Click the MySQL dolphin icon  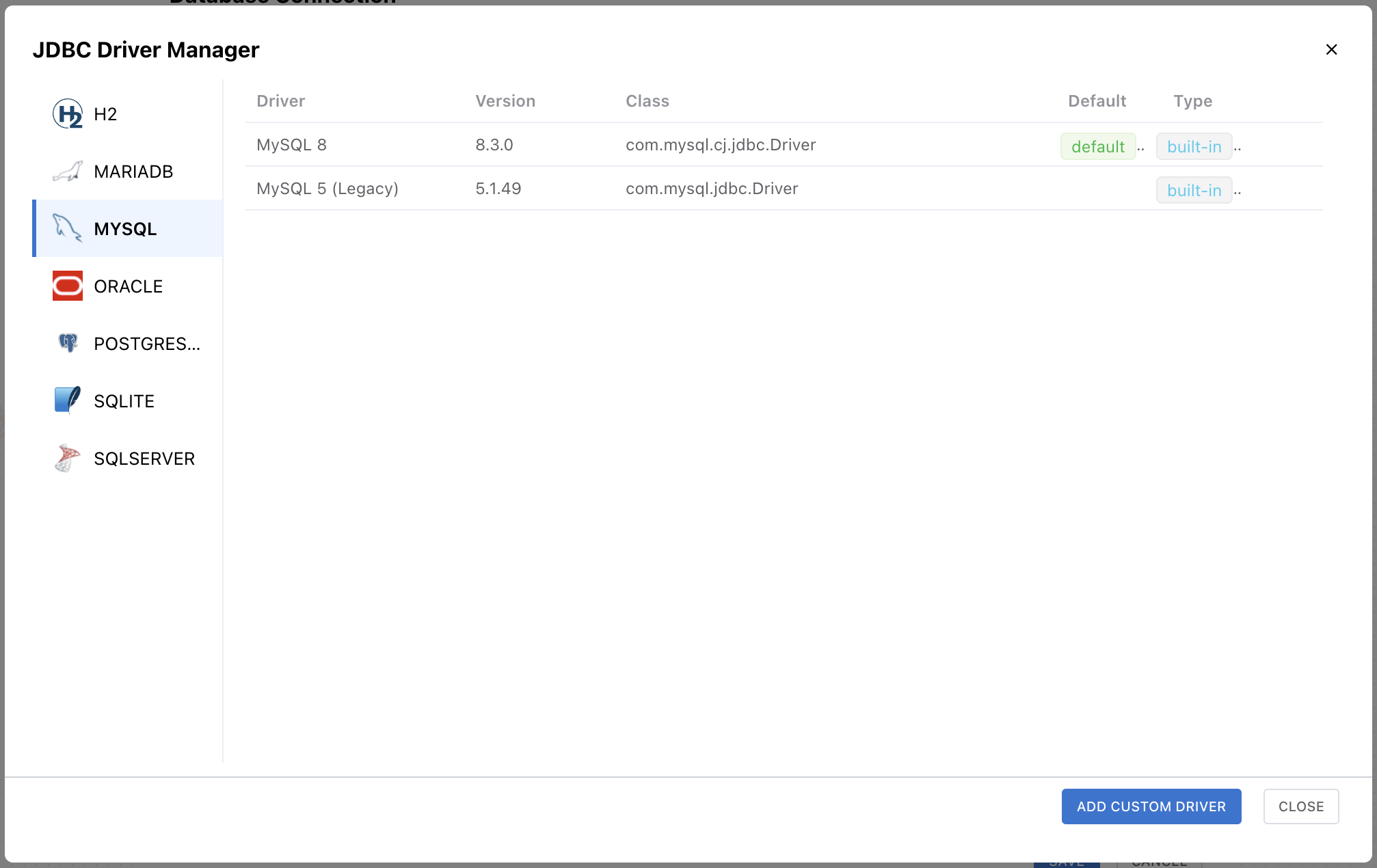(68, 229)
